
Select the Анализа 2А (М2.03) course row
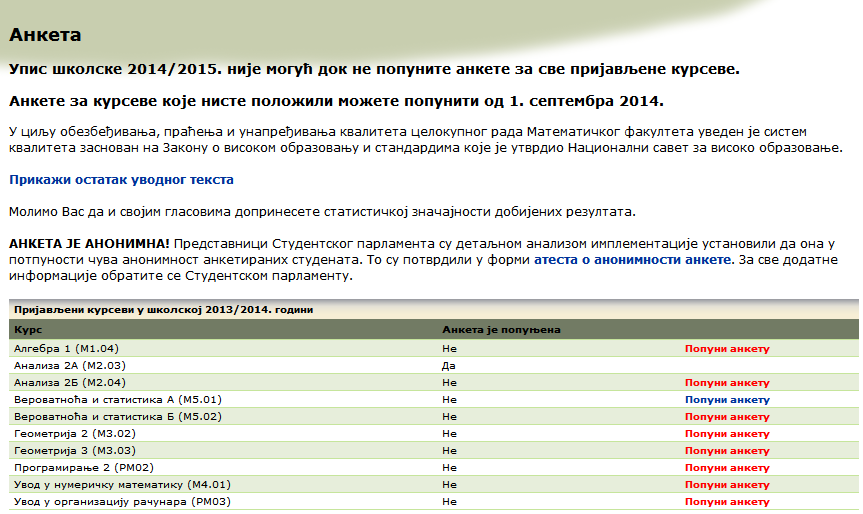[69, 366]
